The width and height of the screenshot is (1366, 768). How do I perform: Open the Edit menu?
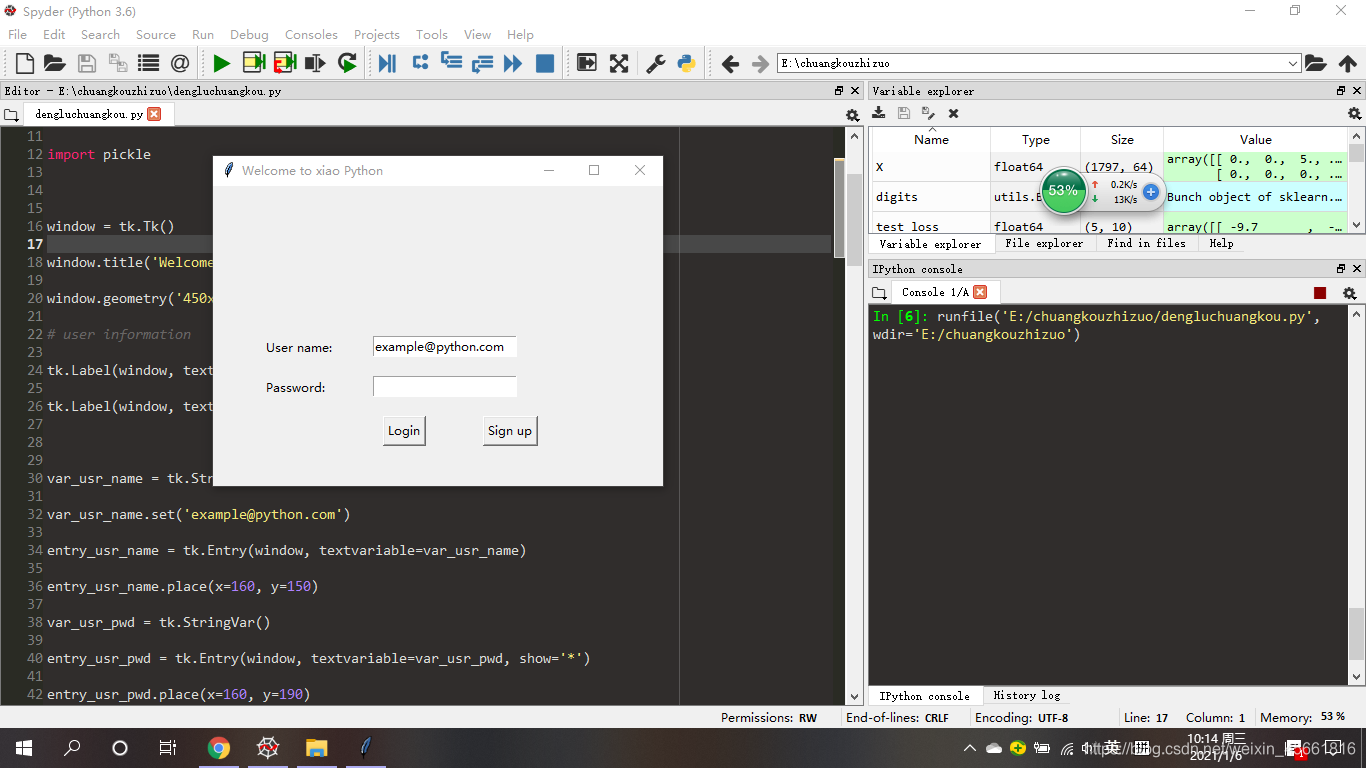pos(54,34)
